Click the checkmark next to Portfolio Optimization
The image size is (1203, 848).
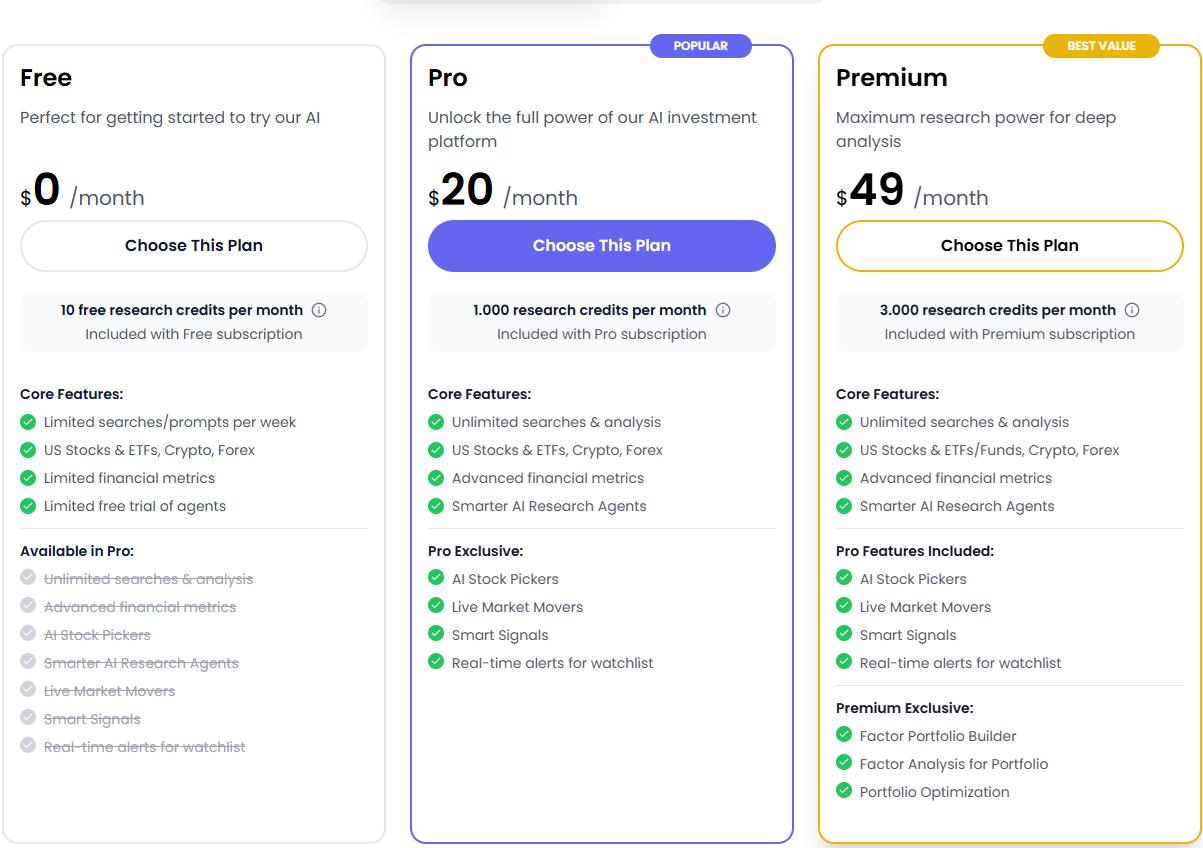[x=844, y=791]
